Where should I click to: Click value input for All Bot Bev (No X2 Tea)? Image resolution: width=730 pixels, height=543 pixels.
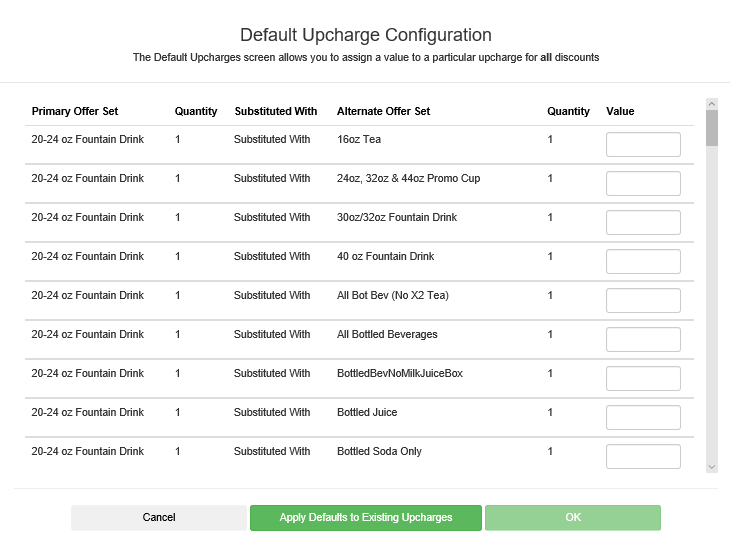643,301
